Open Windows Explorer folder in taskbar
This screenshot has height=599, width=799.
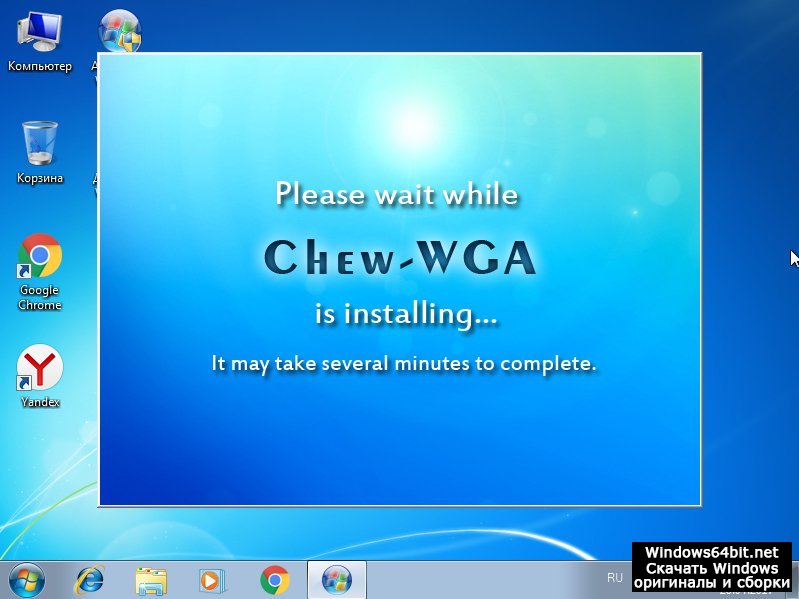click(x=151, y=579)
